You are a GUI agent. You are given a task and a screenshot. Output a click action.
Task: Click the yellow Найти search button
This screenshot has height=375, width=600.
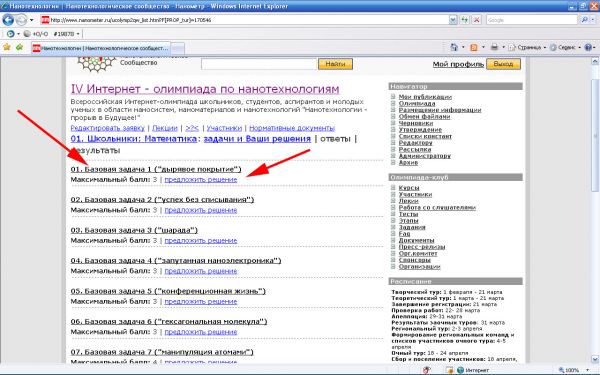(335, 64)
